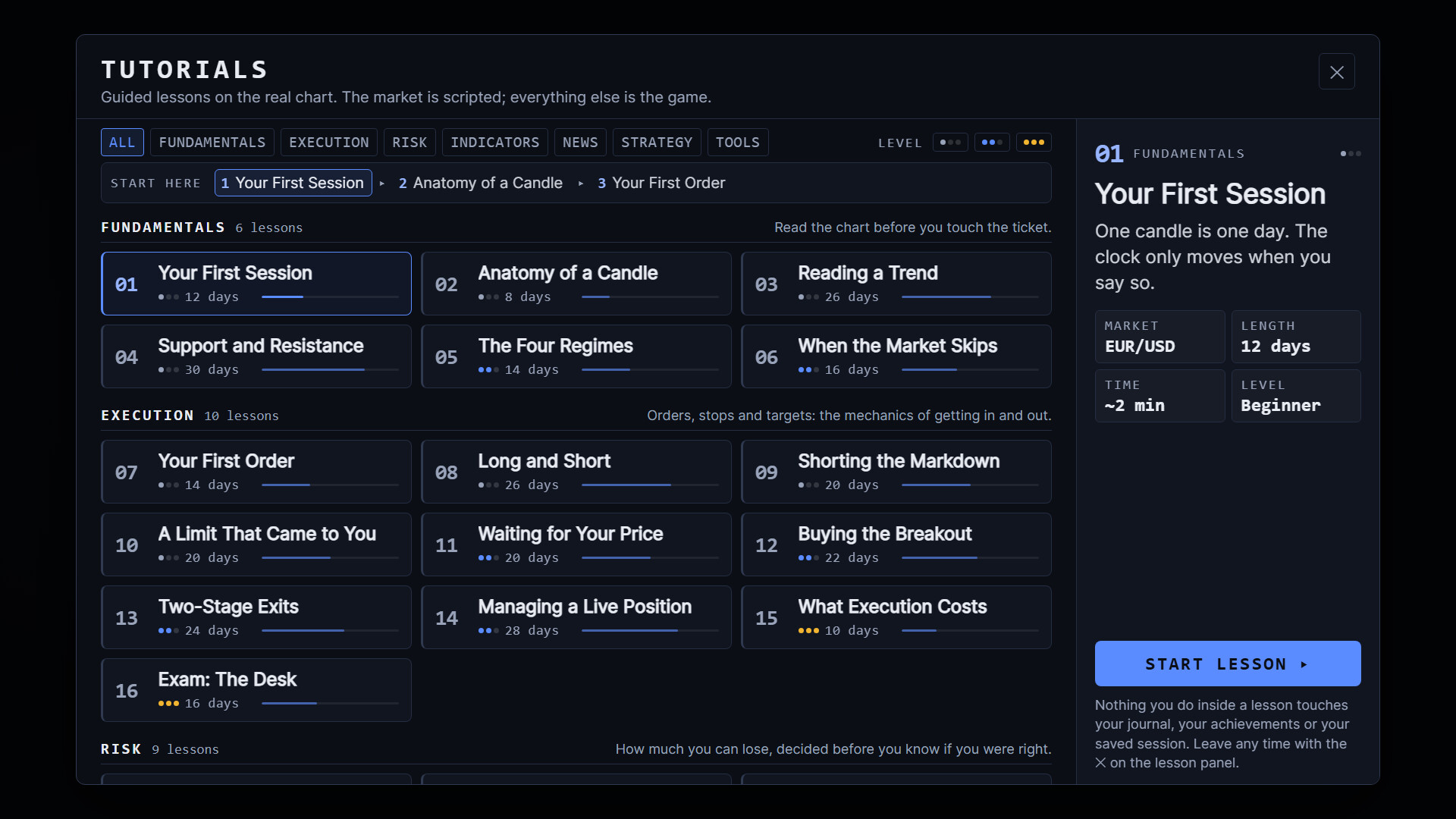The image size is (1456, 819).
Task: Filter by beginner level (one dot)
Action: [x=950, y=143]
